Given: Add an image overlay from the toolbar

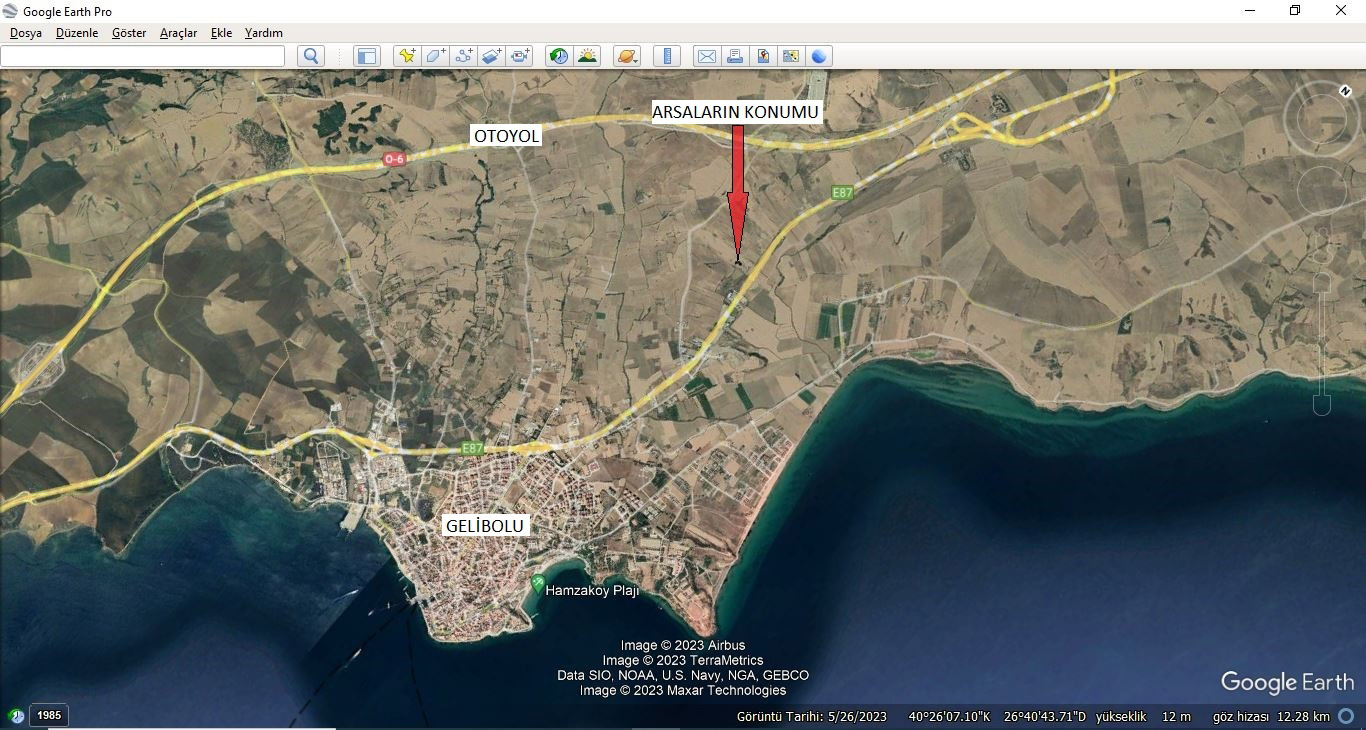Looking at the screenshot, I should coord(491,56).
